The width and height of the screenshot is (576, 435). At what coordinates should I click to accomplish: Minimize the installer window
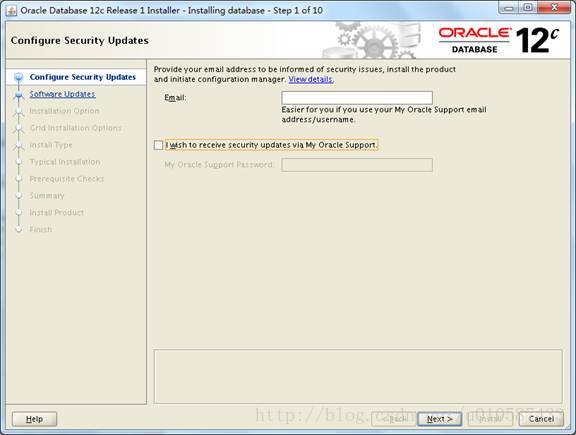click(508, 8)
